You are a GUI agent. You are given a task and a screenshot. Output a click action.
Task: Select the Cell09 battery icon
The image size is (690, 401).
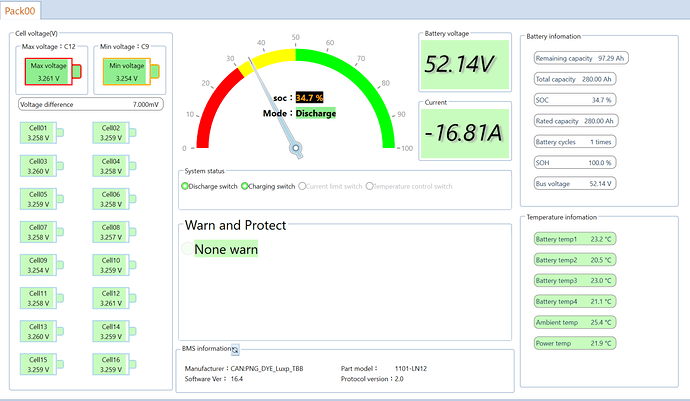[x=42, y=265]
